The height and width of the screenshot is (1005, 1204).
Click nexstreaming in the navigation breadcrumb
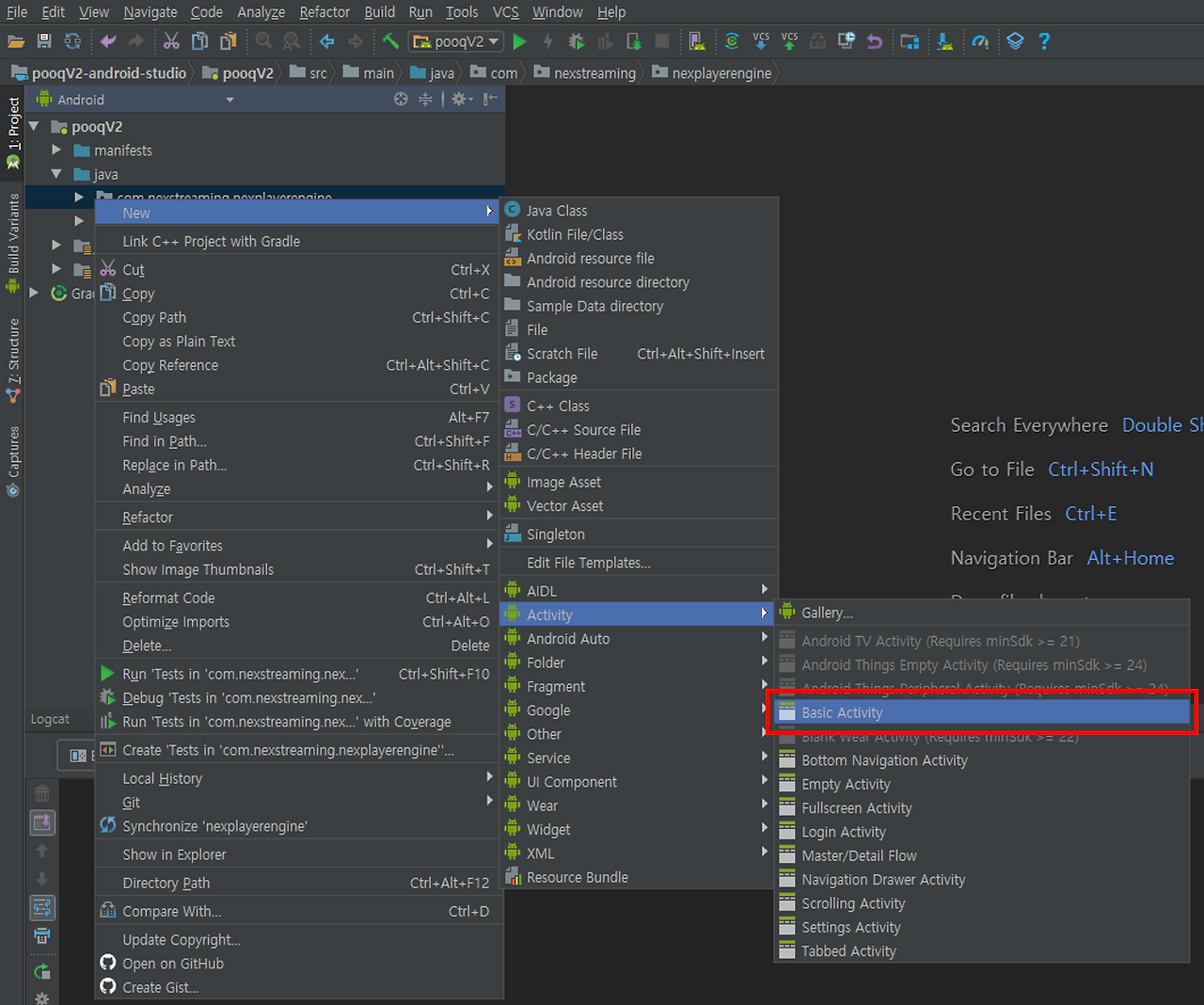(594, 73)
